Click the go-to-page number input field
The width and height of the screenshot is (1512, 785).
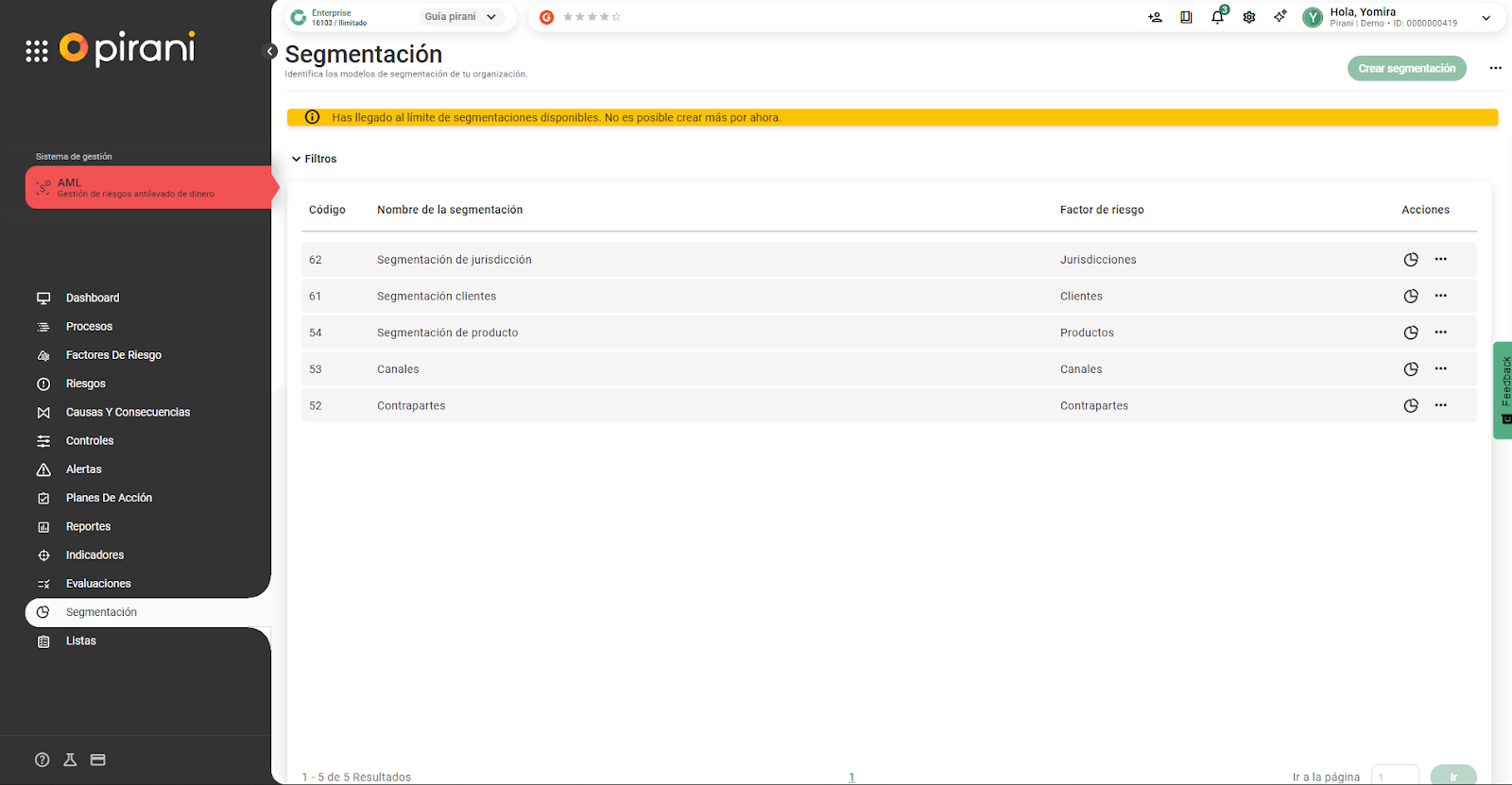[x=1394, y=776]
